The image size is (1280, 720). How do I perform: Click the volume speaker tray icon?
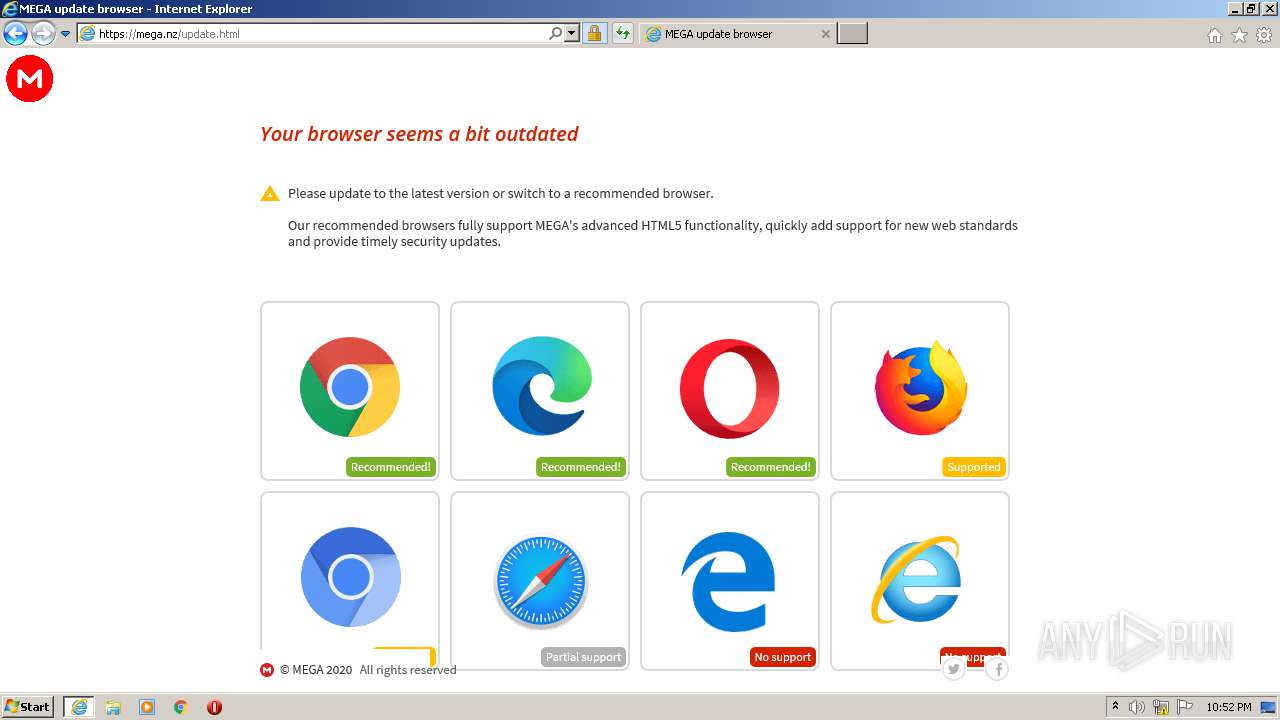(1137, 707)
